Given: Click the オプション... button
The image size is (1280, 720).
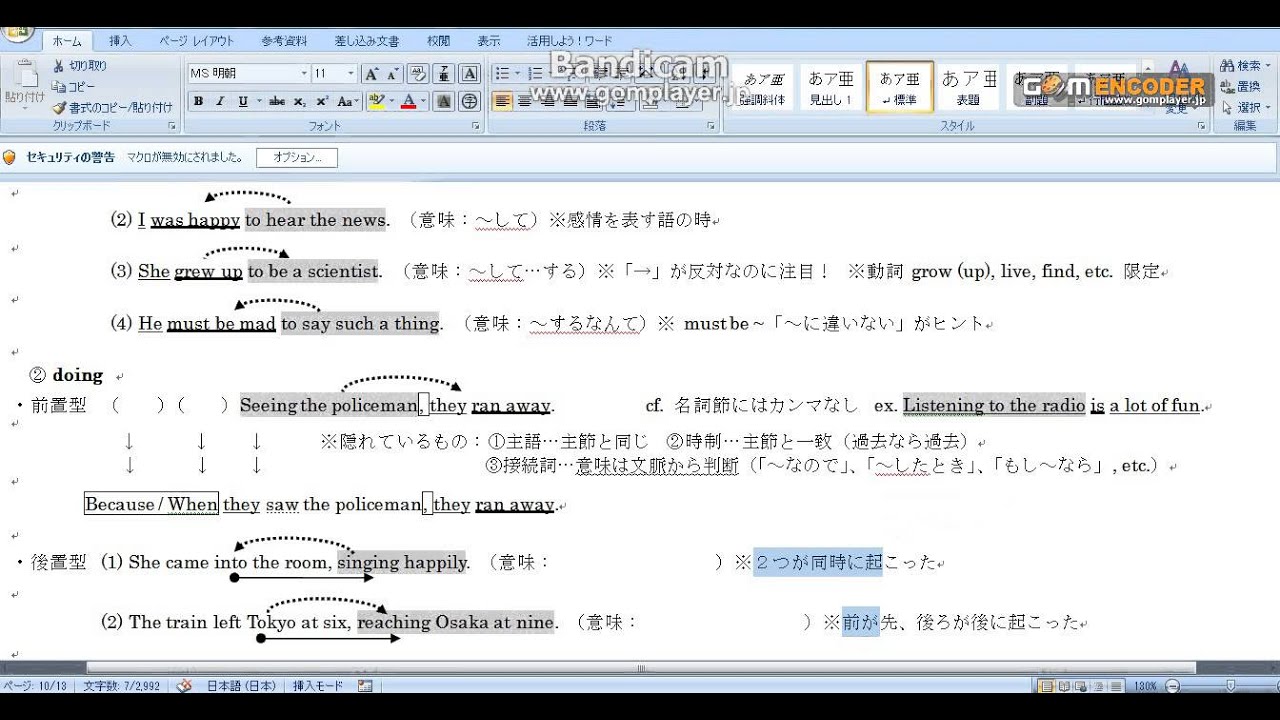Looking at the screenshot, I should point(297,158).
